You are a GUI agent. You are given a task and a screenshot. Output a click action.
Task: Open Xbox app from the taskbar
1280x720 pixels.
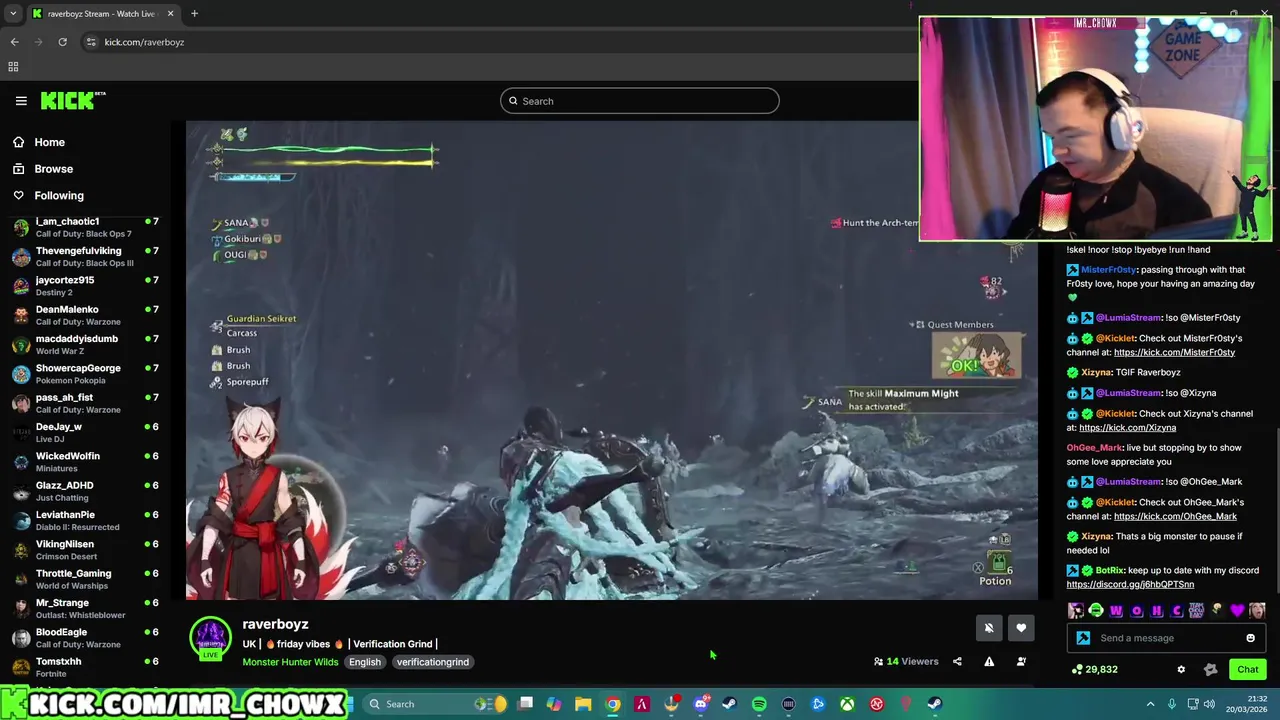pos(847,704)
